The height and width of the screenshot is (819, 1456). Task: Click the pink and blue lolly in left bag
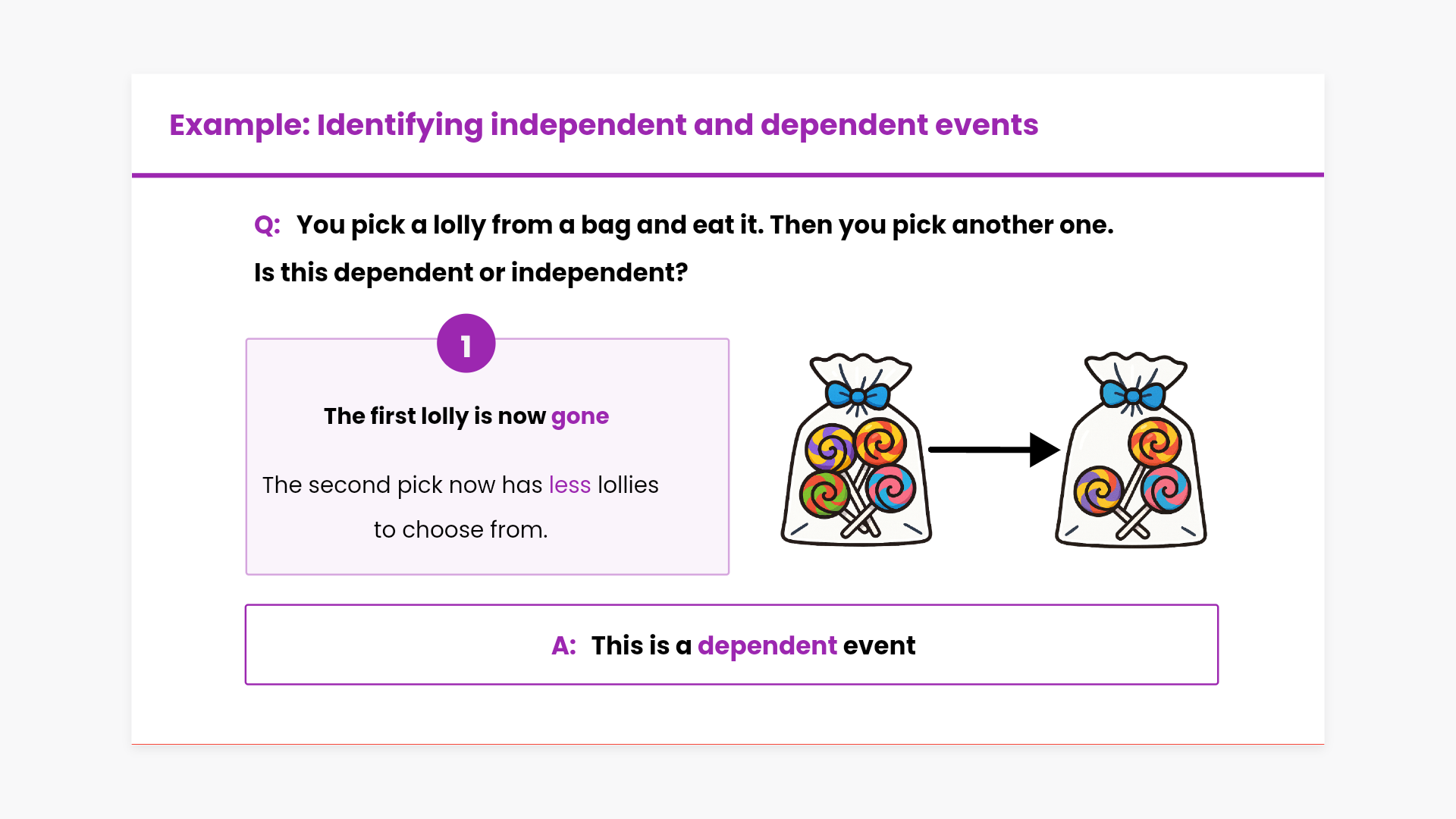coord(891,488)
